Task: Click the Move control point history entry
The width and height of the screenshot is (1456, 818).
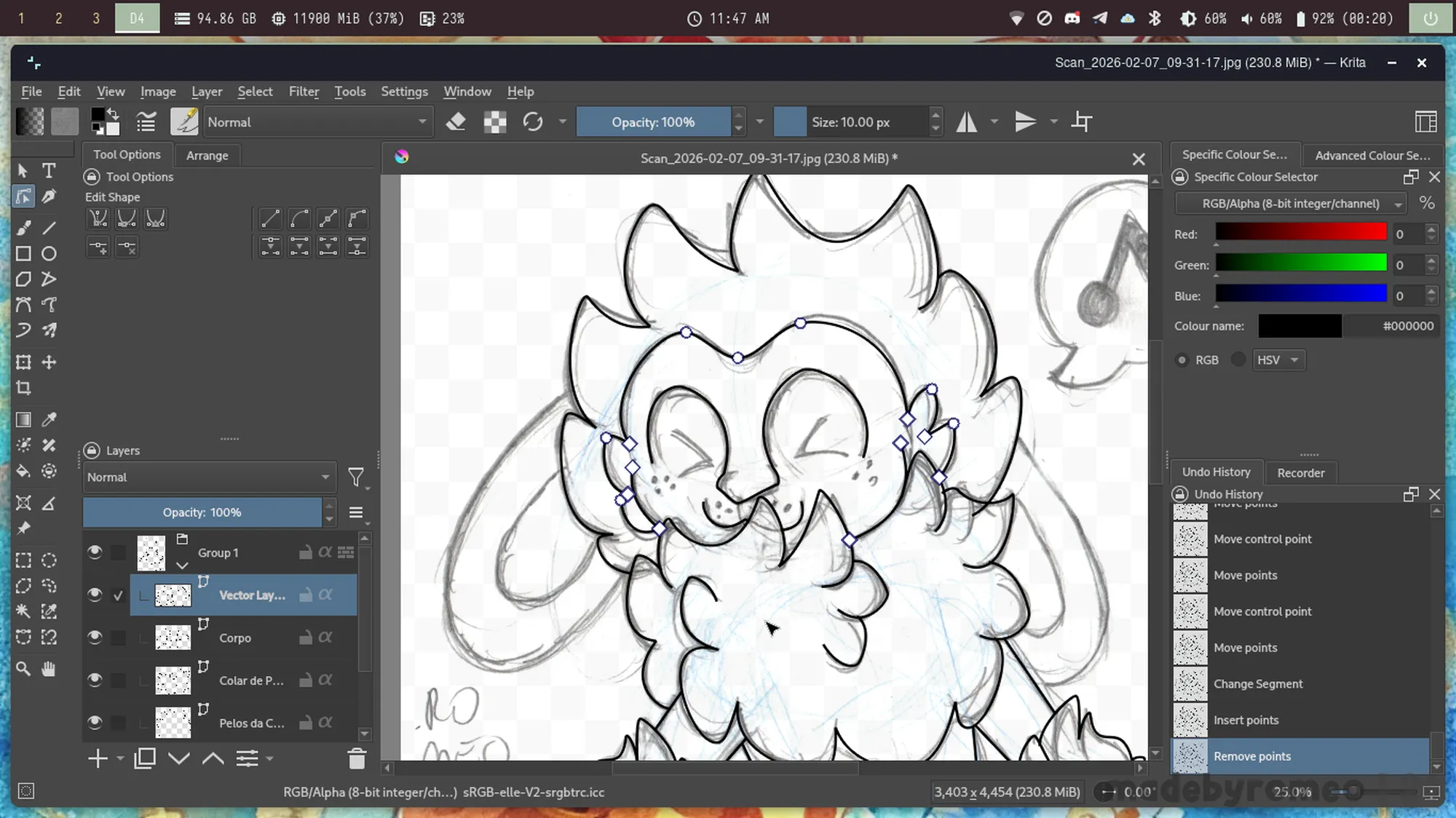Action: coord(1262,539)
